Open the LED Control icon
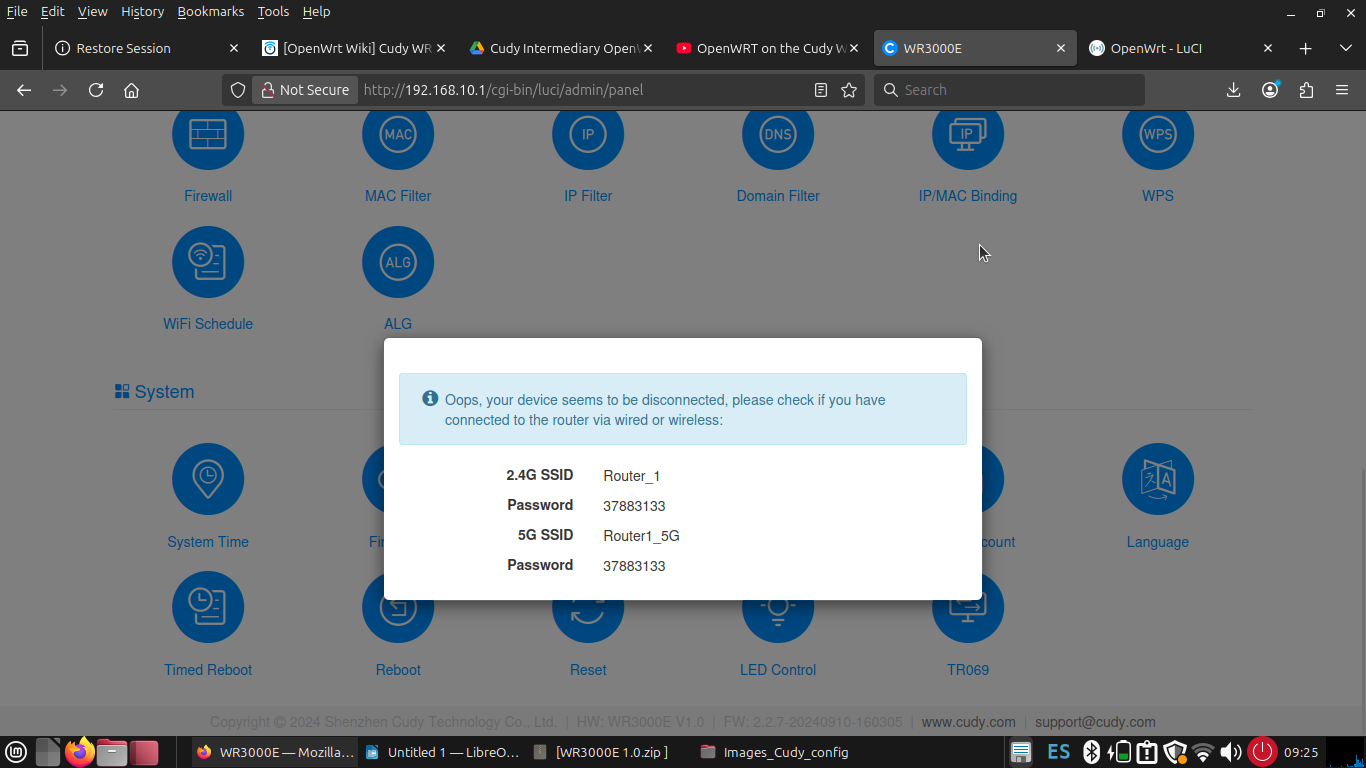The height and width of the screenshot is (768, 1366). coord(778,607)
